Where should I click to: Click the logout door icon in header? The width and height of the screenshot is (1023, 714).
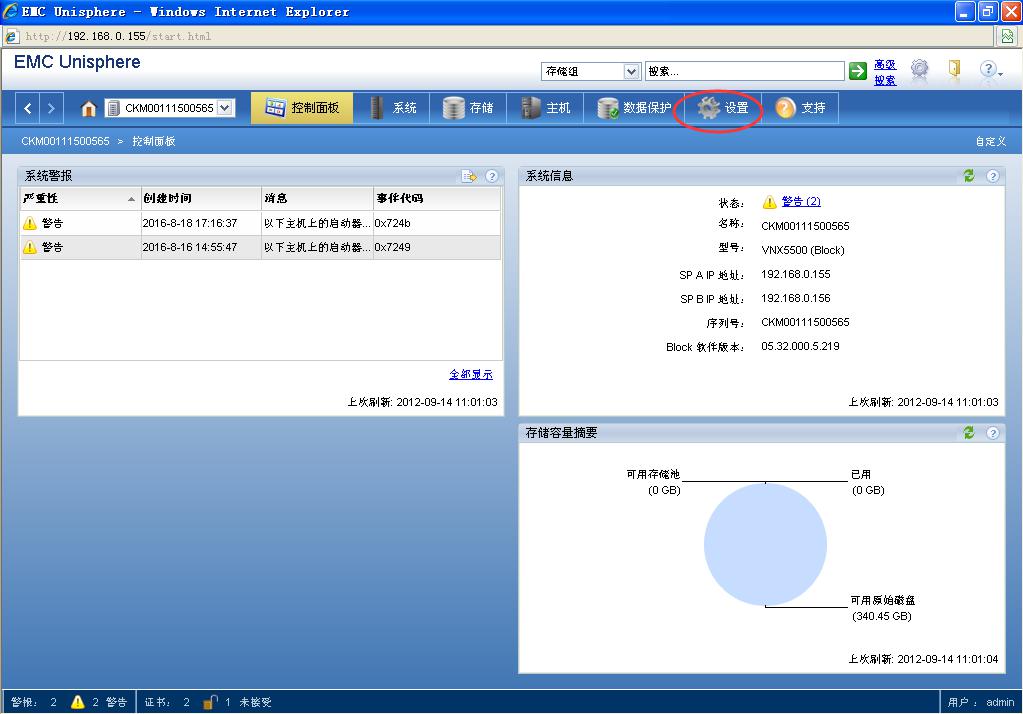[x=954, y=68]
